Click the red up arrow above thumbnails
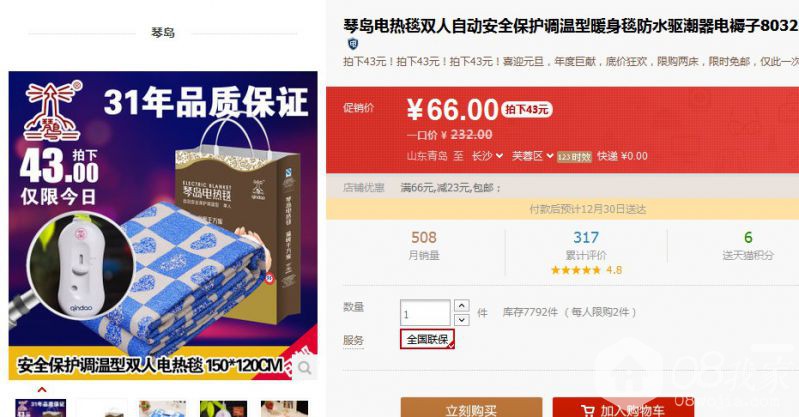This screenshot has width=799, height=417. tap(42, 390)
